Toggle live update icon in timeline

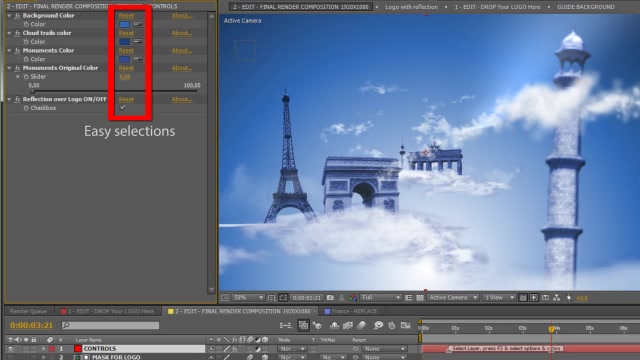(x=303, y=325)
